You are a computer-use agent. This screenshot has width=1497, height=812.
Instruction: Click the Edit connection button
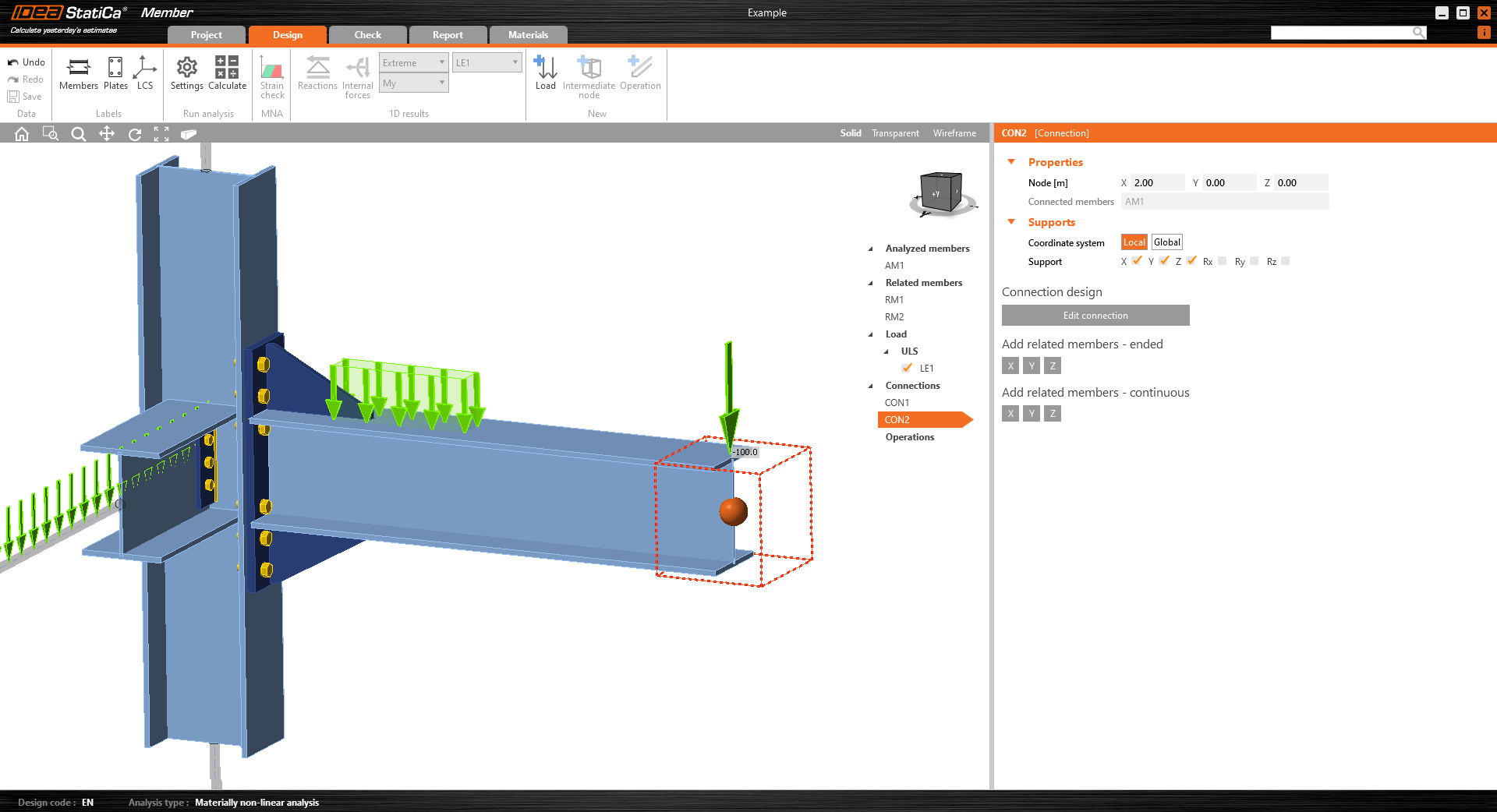pos(1095,316)
